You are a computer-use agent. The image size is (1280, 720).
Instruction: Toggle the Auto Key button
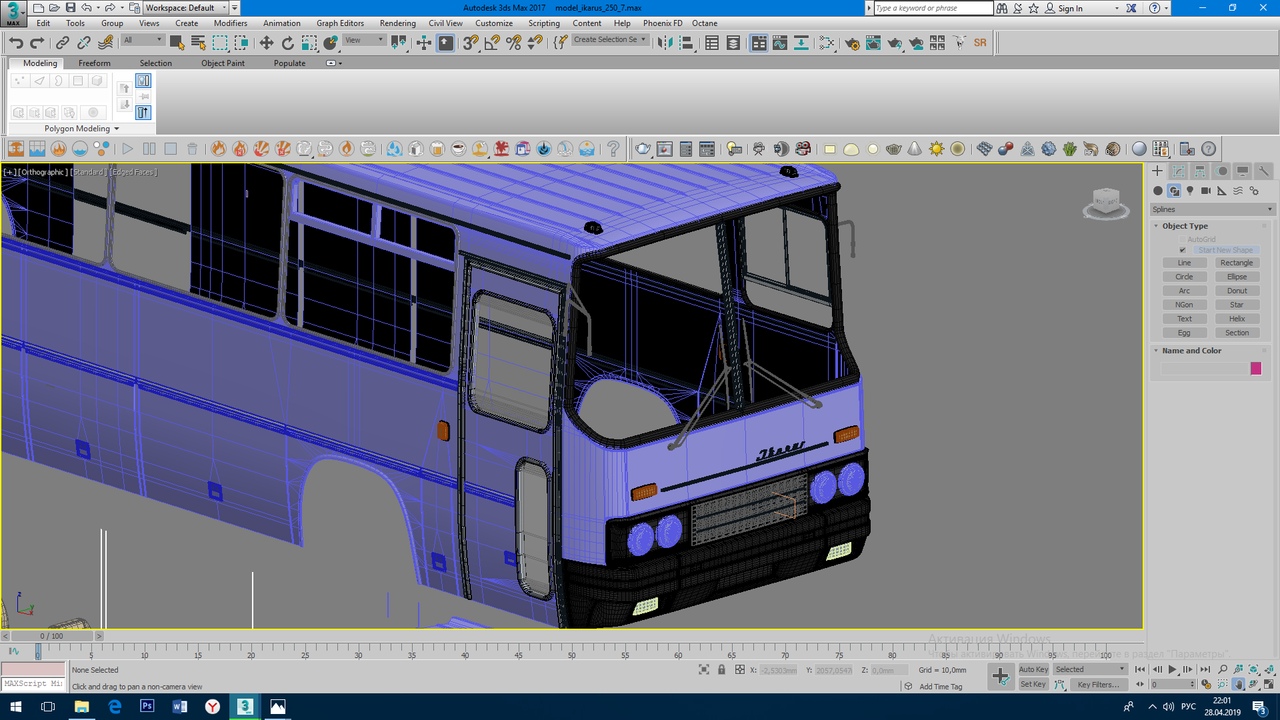tap(1033, 669)
